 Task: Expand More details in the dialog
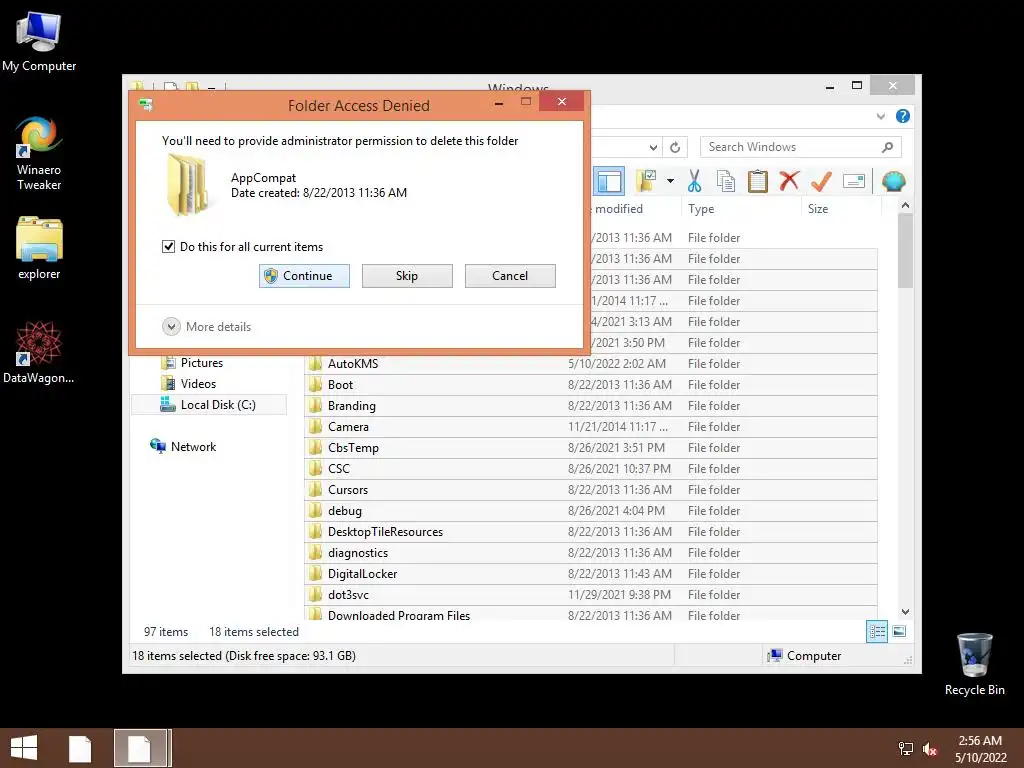coord(206,327)
